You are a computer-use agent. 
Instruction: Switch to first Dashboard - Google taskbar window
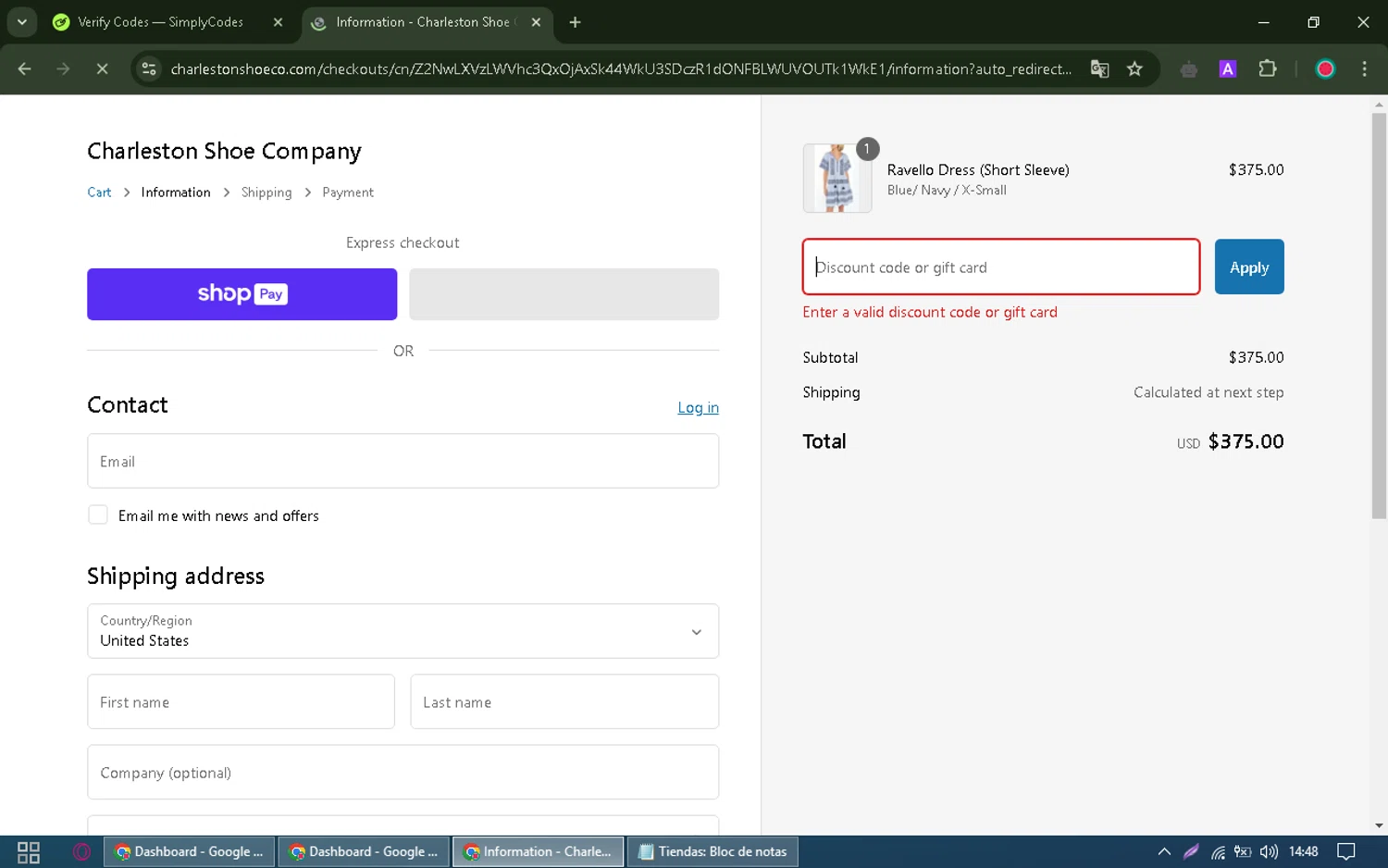[189, 851]
